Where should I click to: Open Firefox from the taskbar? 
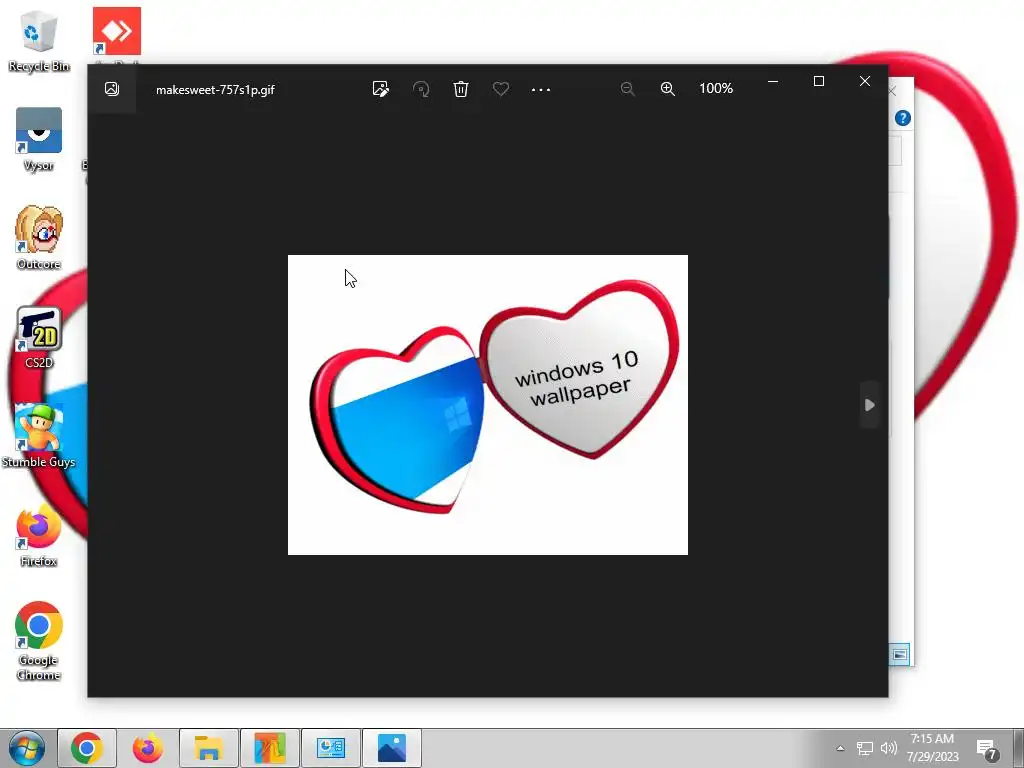click(x=148, y=748)
